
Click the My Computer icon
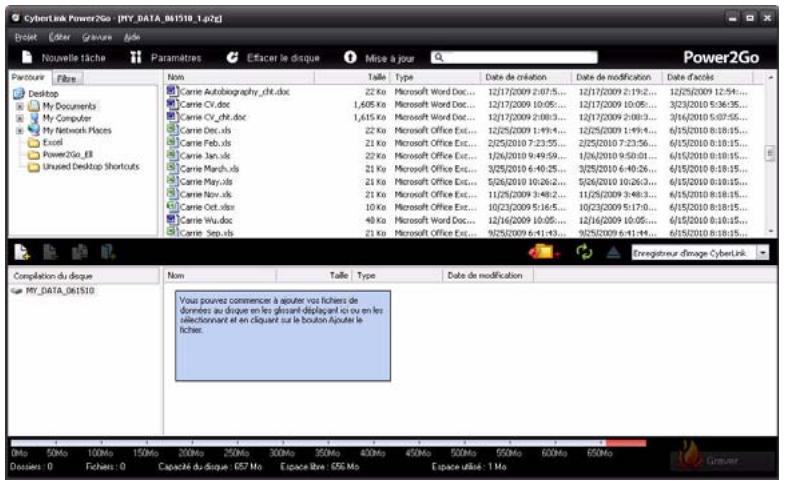34,118
